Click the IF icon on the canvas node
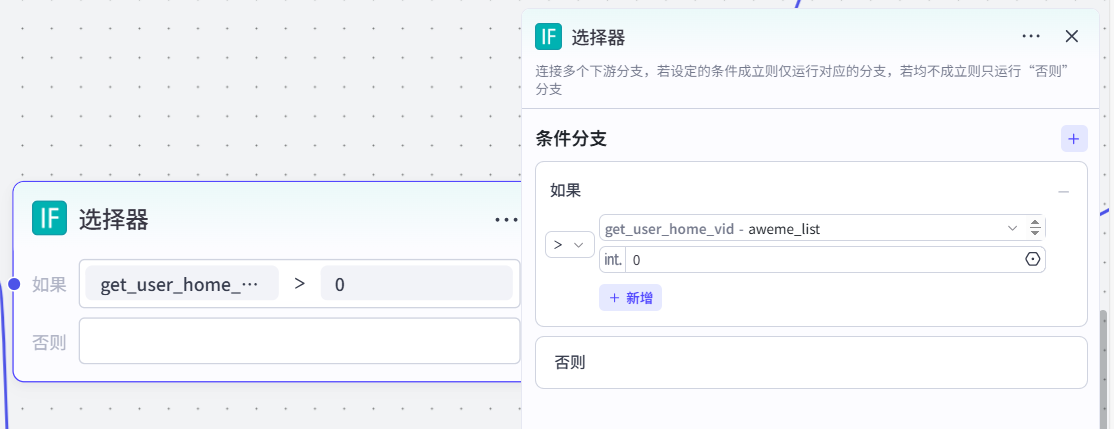 [x=49, y=218]
